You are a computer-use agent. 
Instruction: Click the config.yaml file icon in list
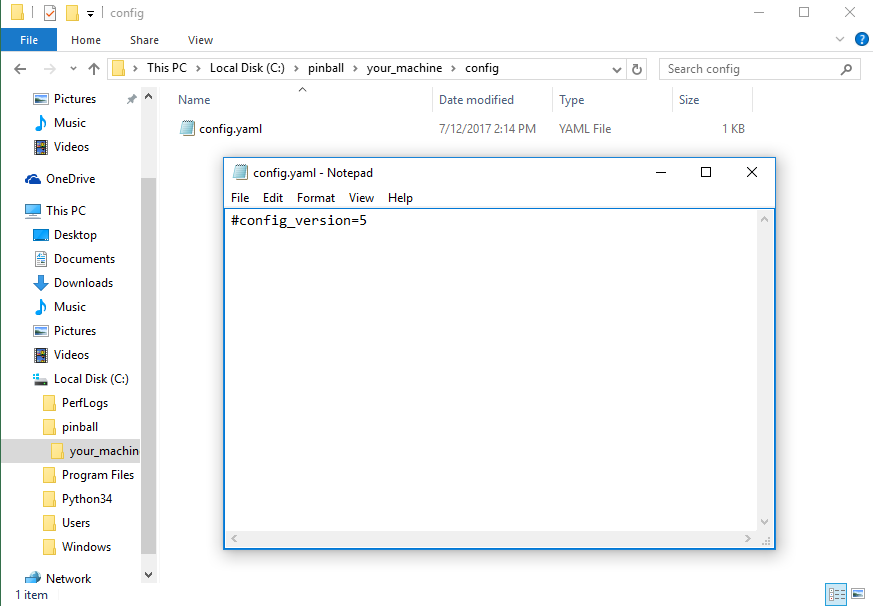pyautogui.click(x=187, y=128)
